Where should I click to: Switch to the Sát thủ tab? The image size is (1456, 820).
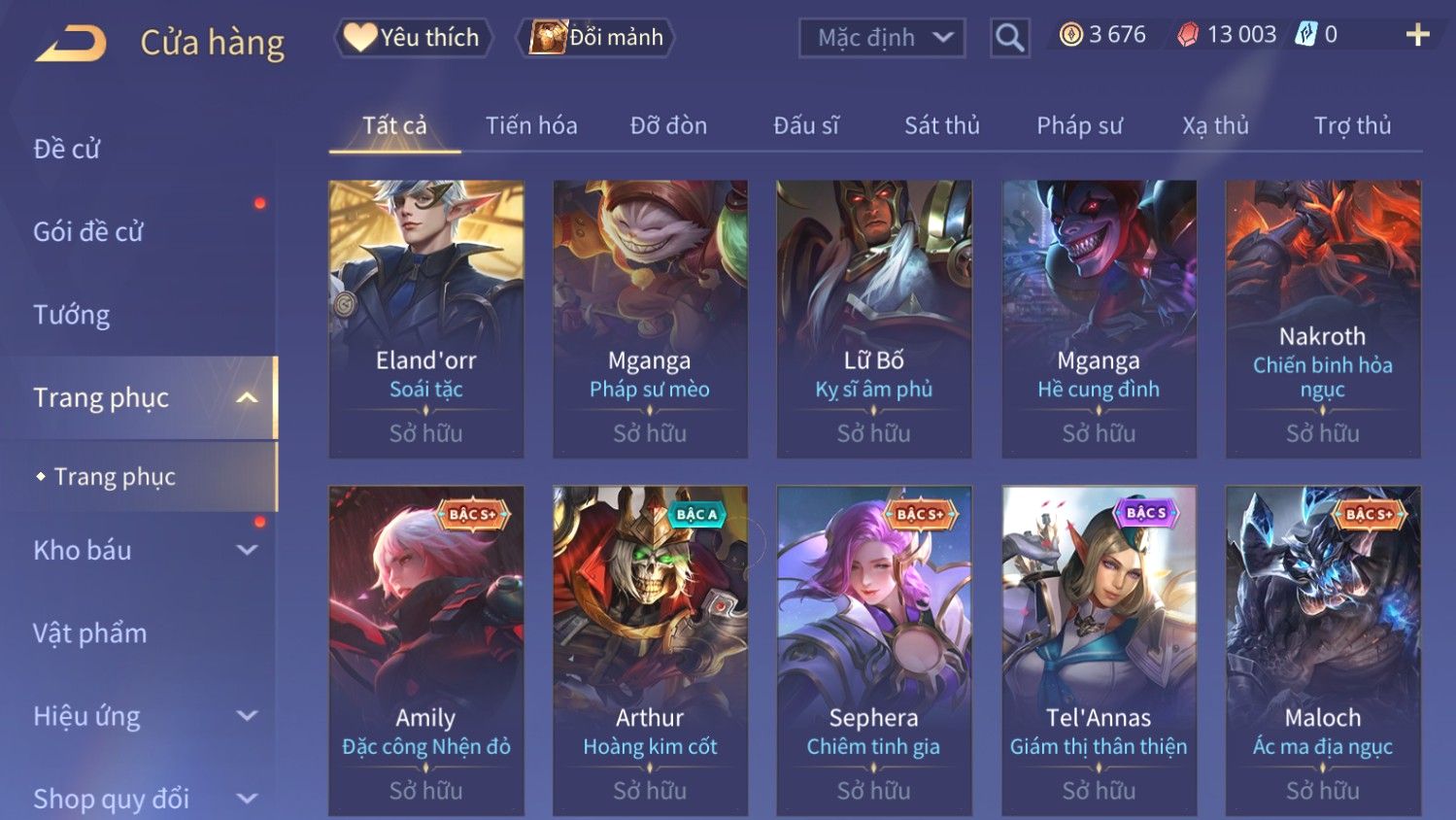[941, 125]
